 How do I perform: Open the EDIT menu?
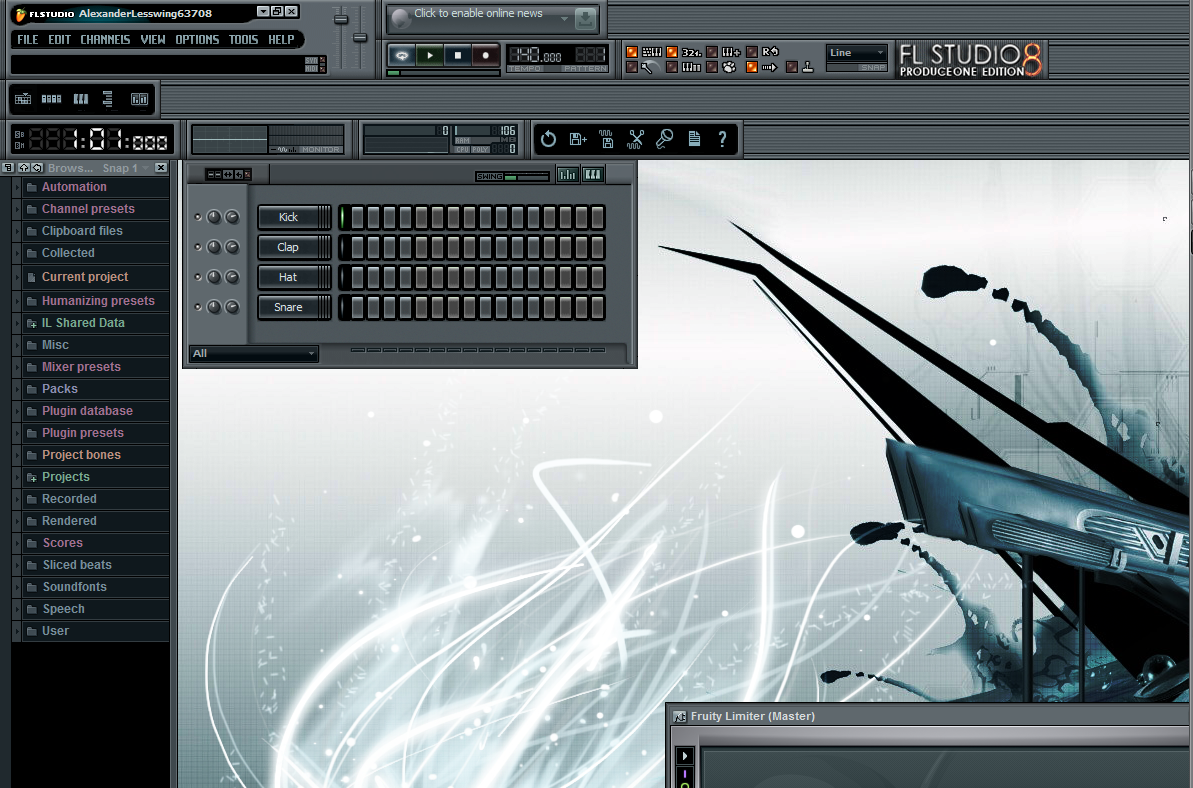[59, 40]
